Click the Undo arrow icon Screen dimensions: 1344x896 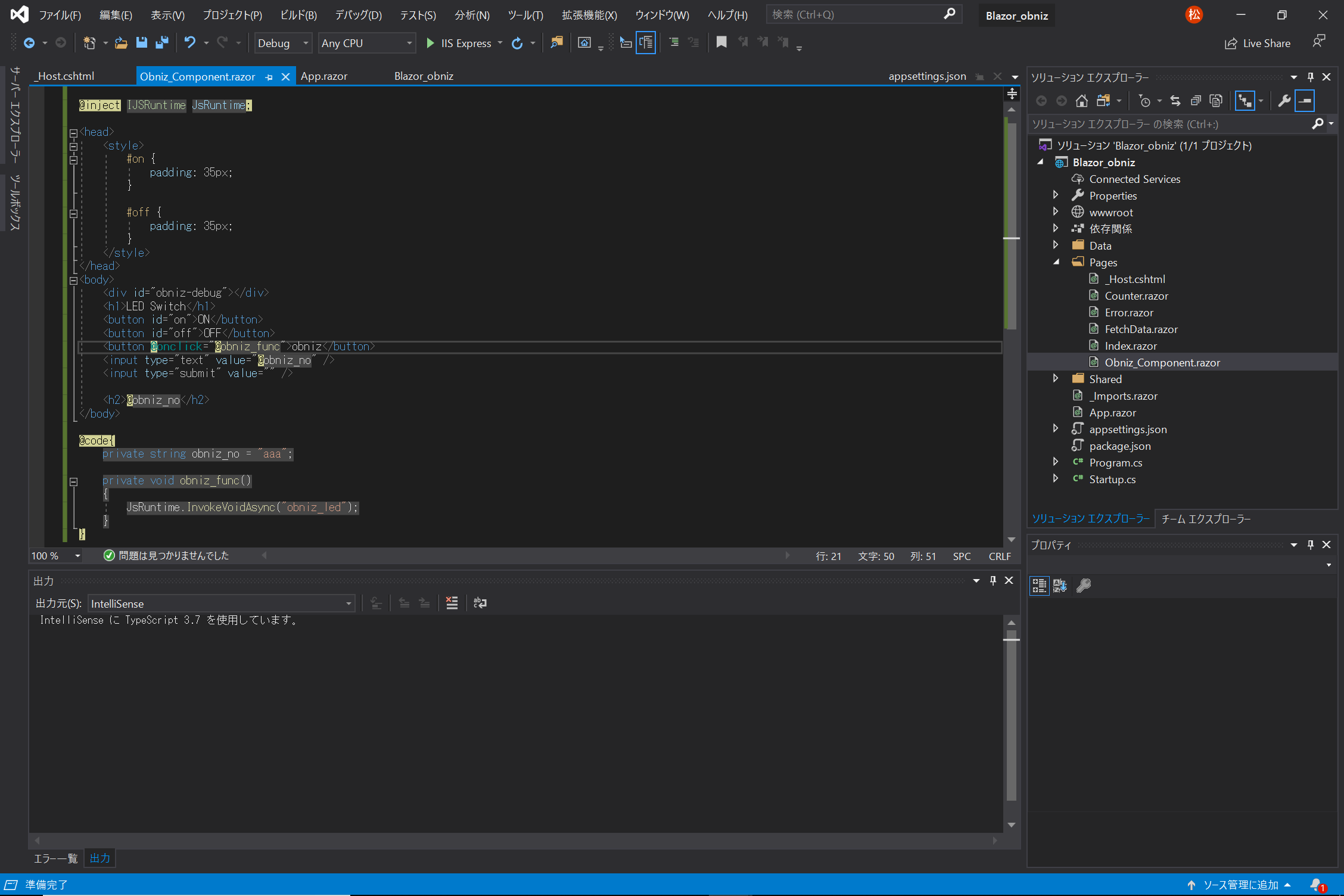[189, 42]
